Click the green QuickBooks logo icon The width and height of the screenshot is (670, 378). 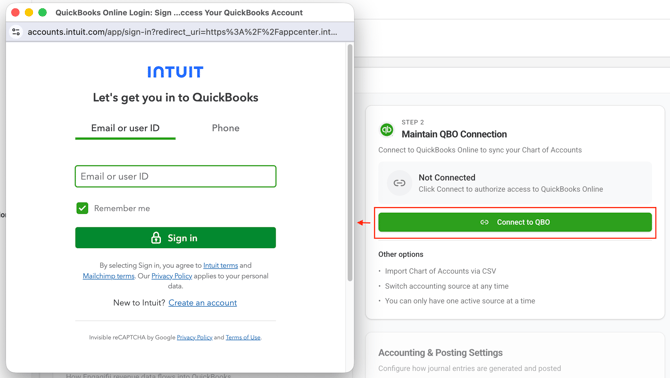coord(387,129)
